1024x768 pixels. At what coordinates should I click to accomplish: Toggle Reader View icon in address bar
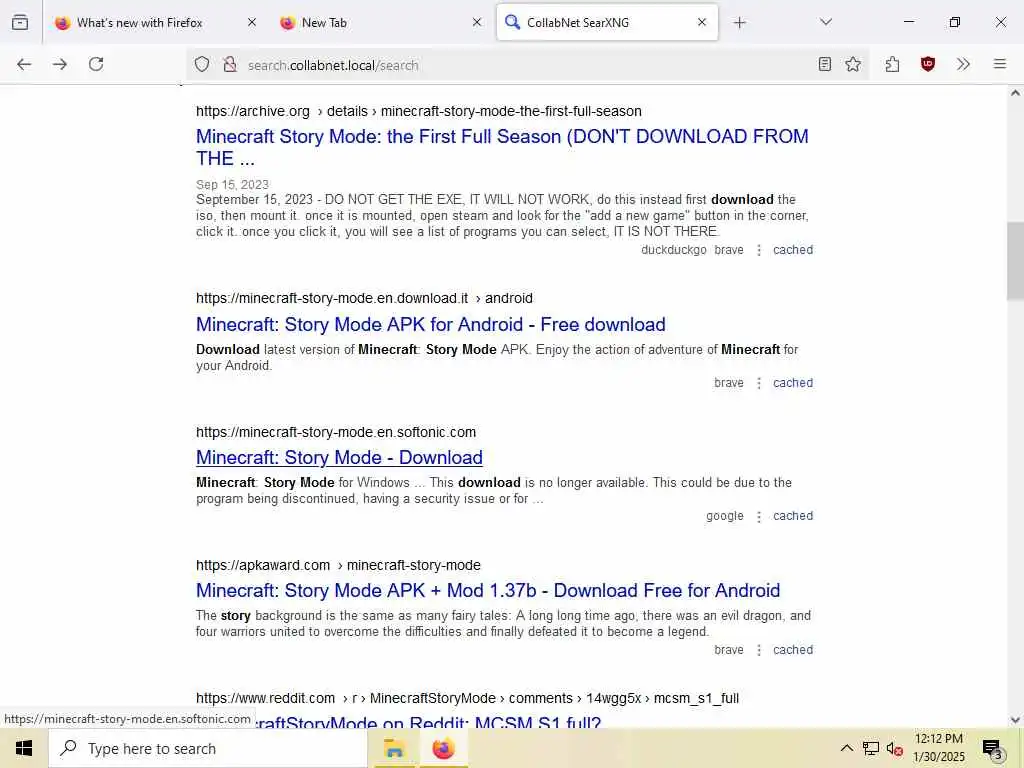824,64
